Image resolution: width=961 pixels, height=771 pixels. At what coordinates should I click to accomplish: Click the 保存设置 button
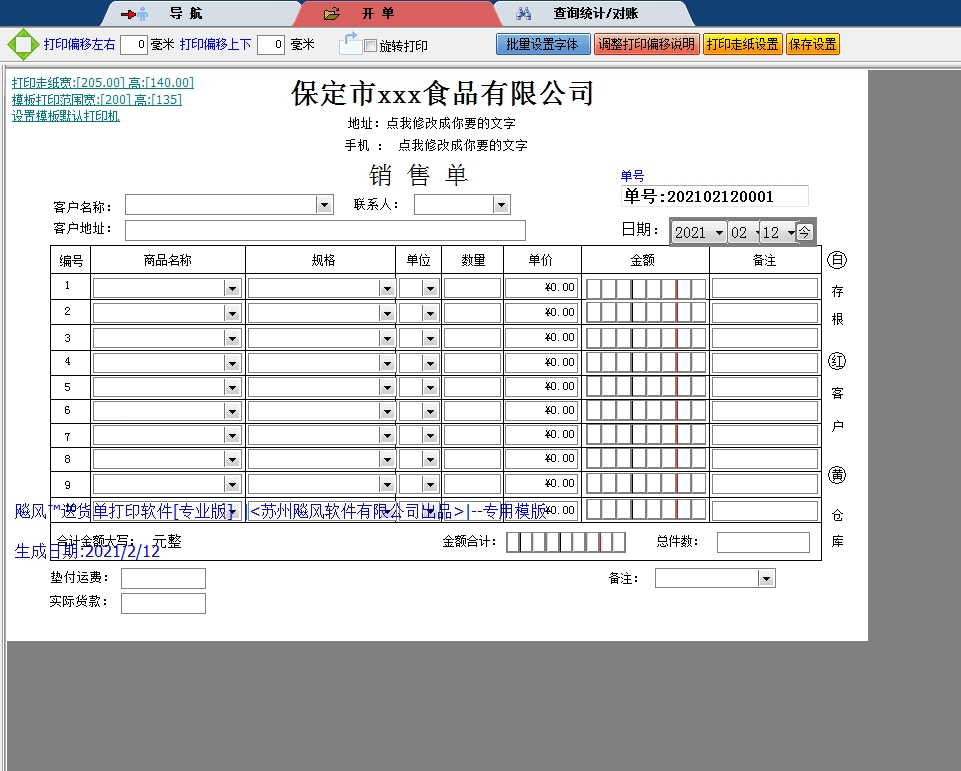(812, 44)
